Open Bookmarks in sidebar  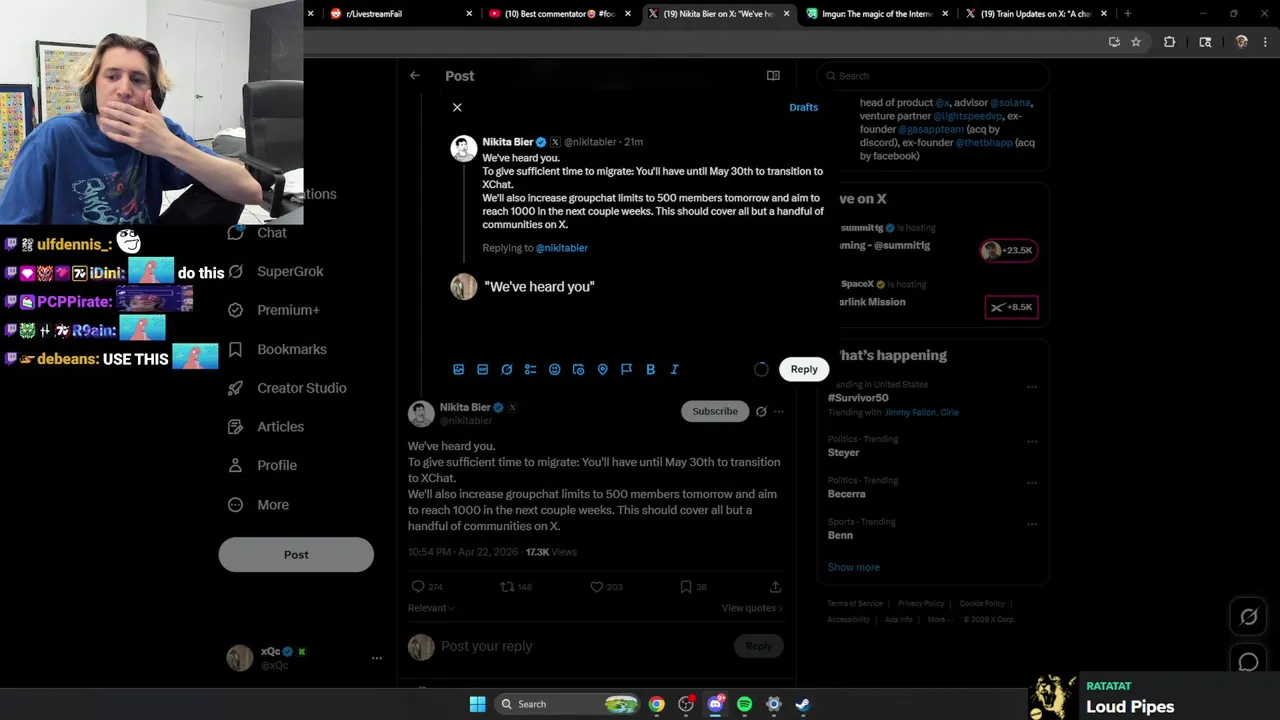coord(277,349)
